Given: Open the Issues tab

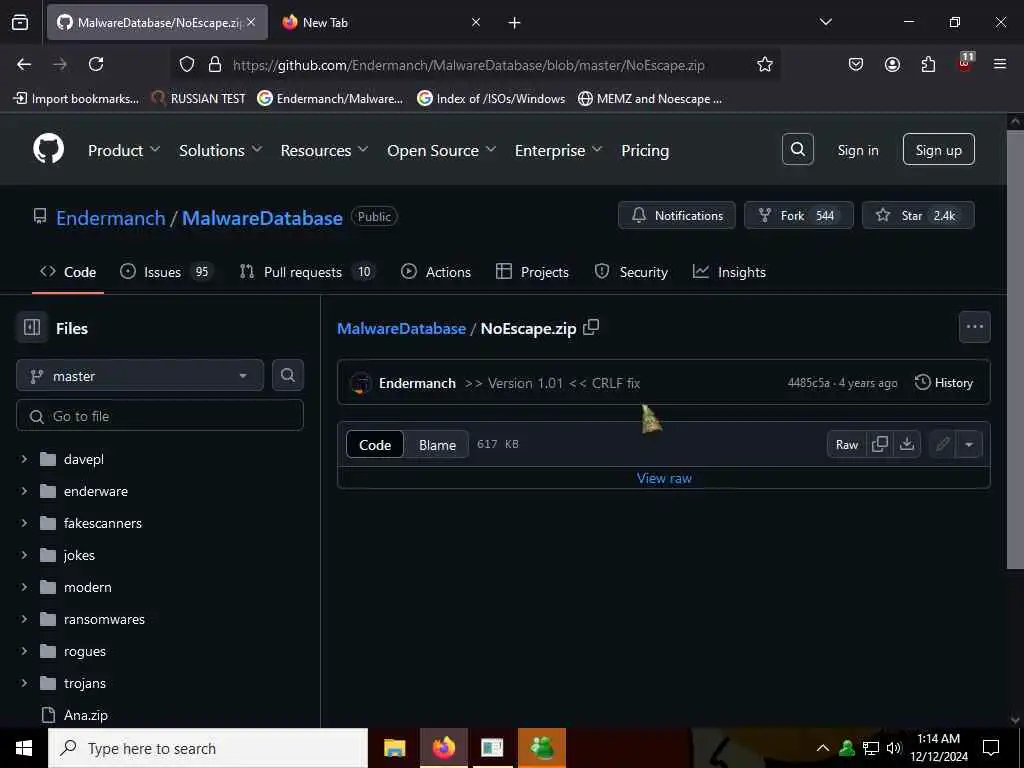Looking at the screenshot, I should pyautogui.click(x=166, y=272).
